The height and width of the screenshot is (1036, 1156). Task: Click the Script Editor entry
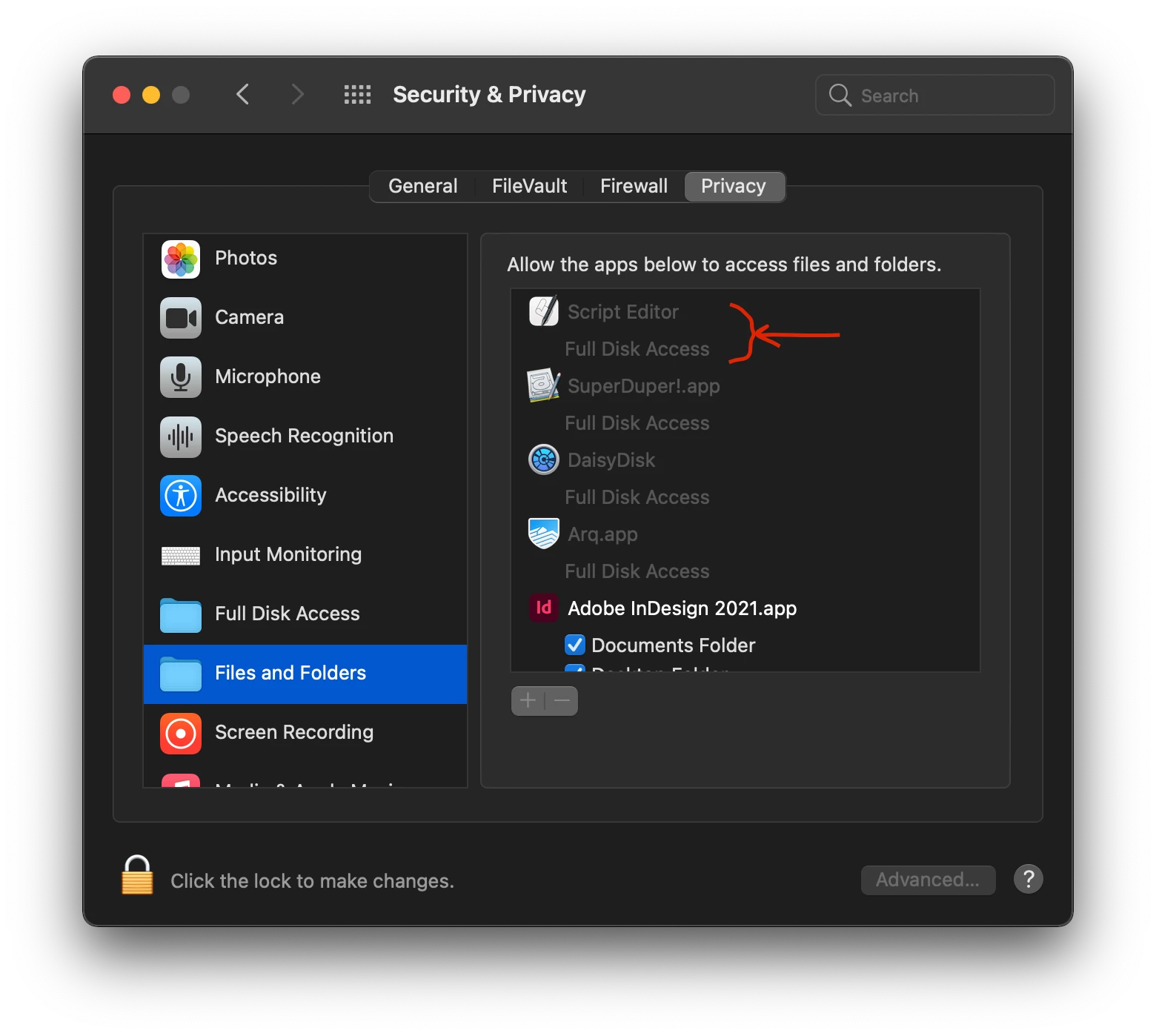point(745,311)
